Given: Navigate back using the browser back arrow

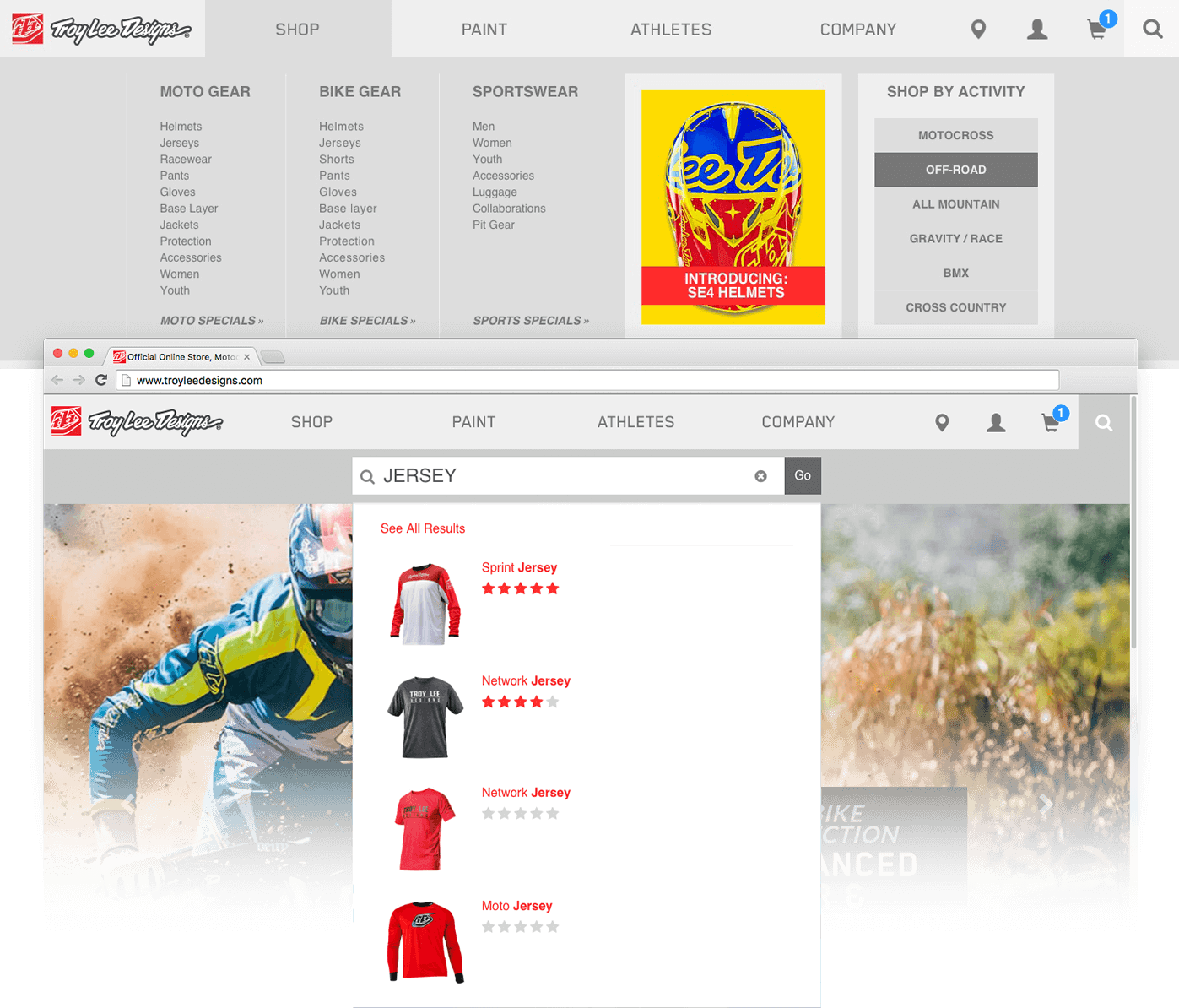Looking at the screenshot, I should [57, 380].
